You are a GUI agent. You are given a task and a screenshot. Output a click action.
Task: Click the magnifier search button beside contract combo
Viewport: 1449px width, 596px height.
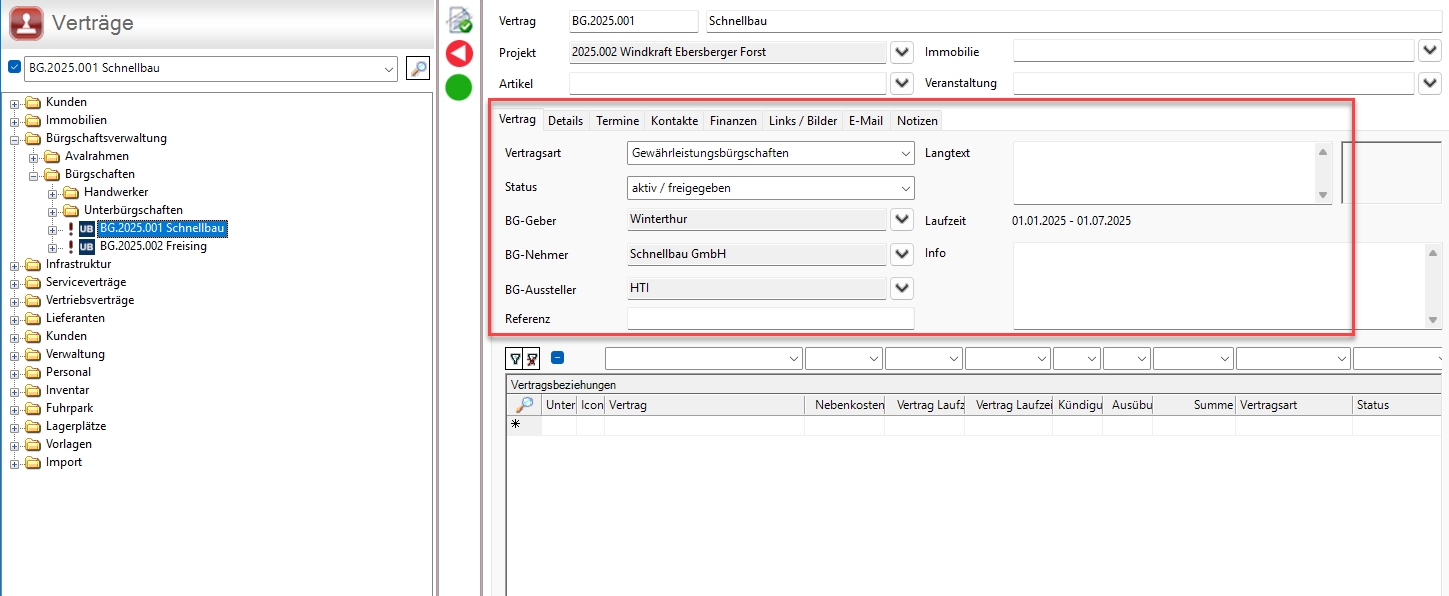(417, 68)
